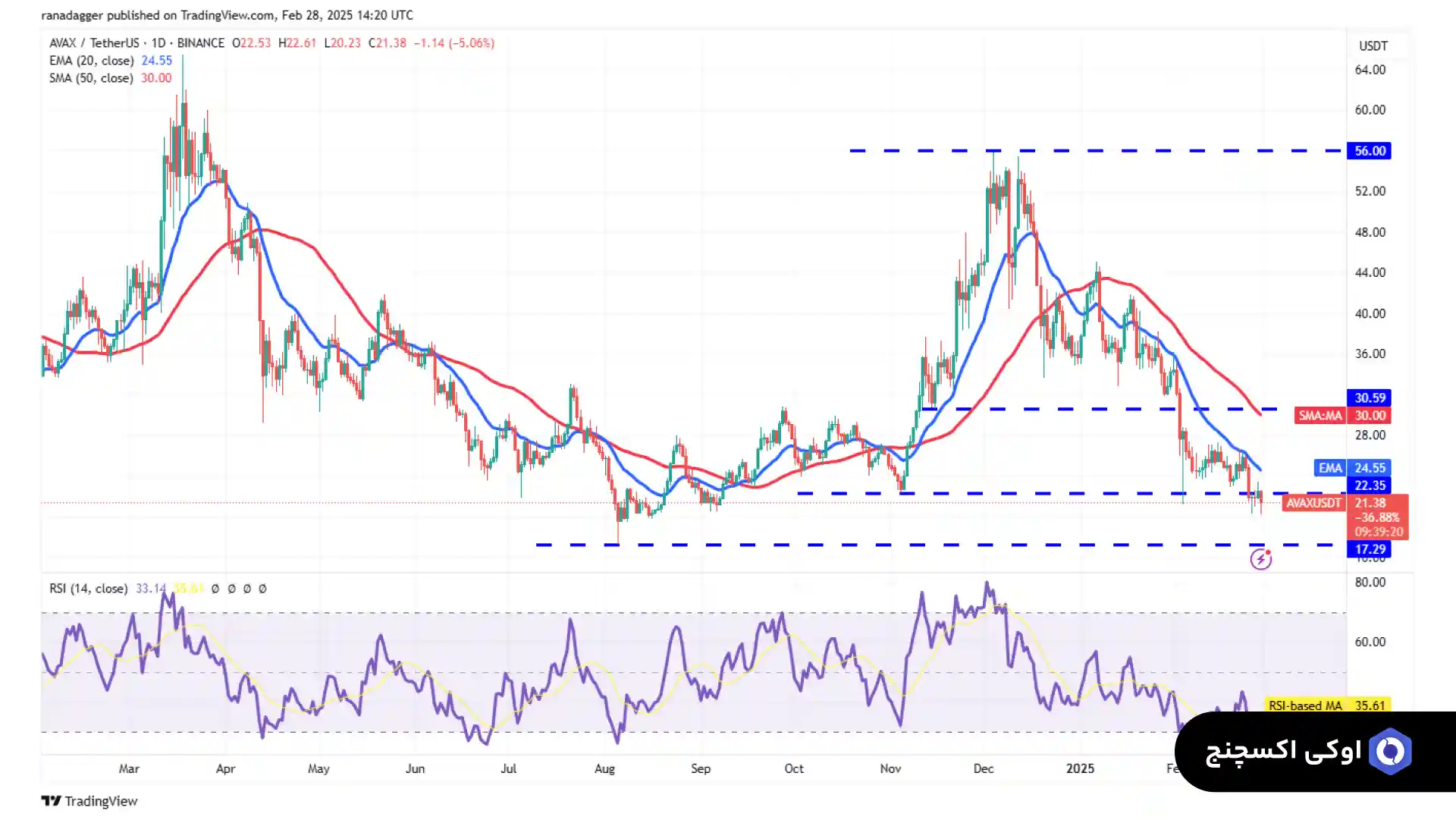The height and width of the screenshot is (820, 1456).
Task: Click the red -1.14 (-5.06%) change value
Action: click(x=454, y=43)
